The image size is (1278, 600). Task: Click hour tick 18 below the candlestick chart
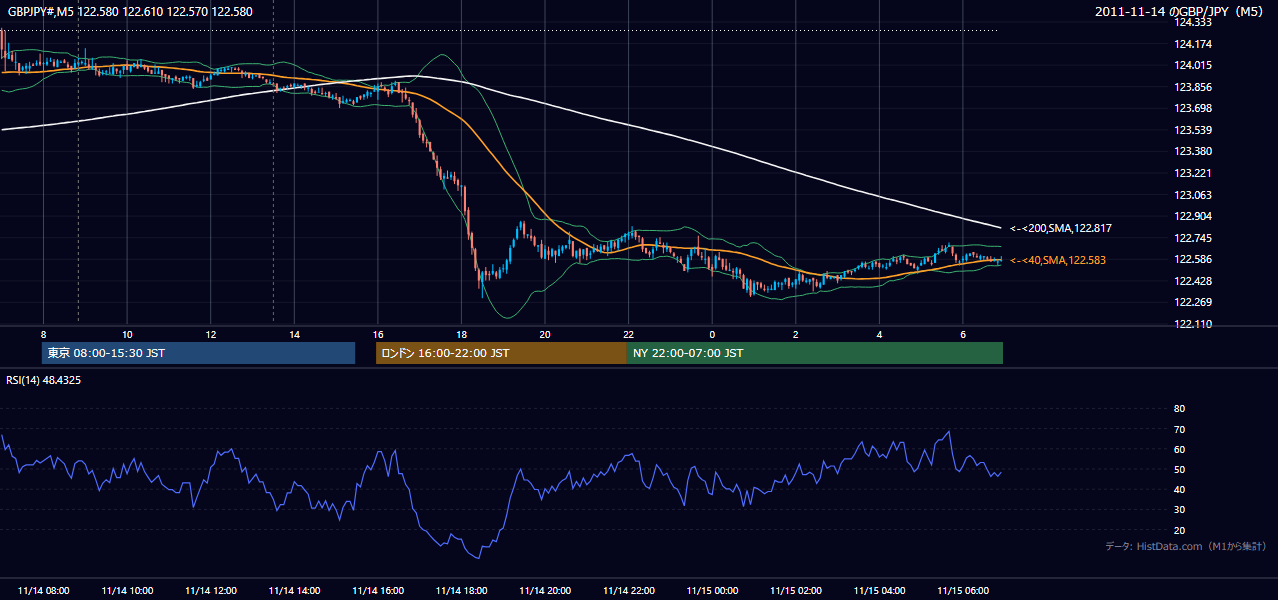click(x=461, y=334)
